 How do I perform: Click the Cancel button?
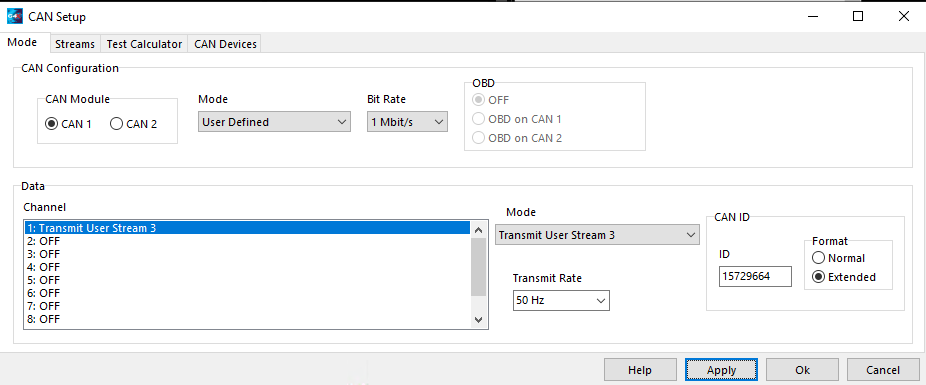coord(883,370)
